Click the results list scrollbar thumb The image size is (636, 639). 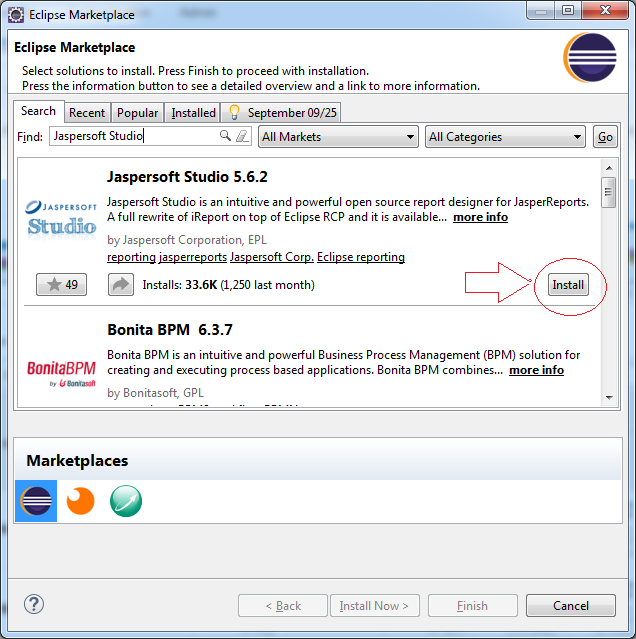coord(608,192)
